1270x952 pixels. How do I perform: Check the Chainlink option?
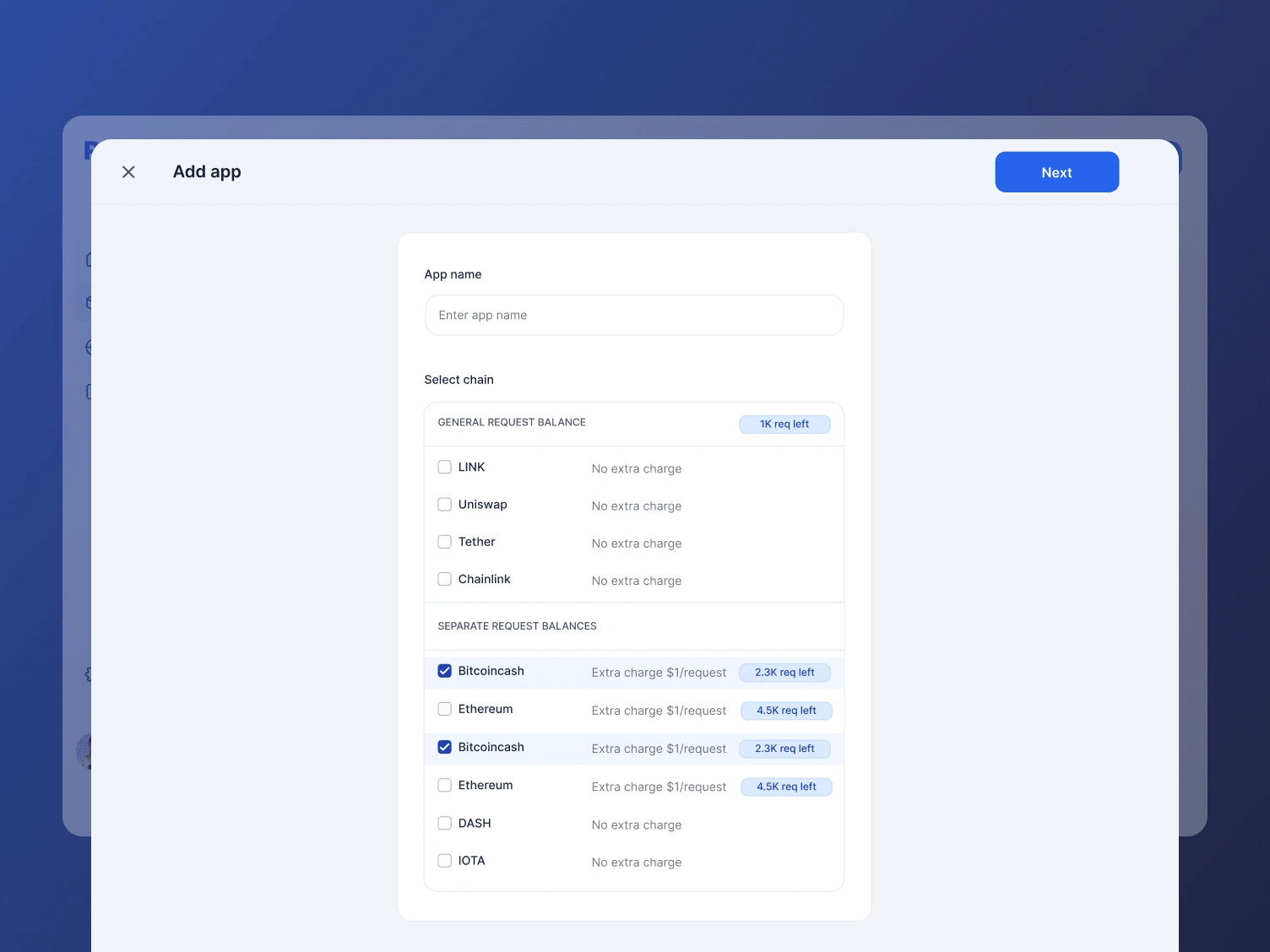pos(444,579)
